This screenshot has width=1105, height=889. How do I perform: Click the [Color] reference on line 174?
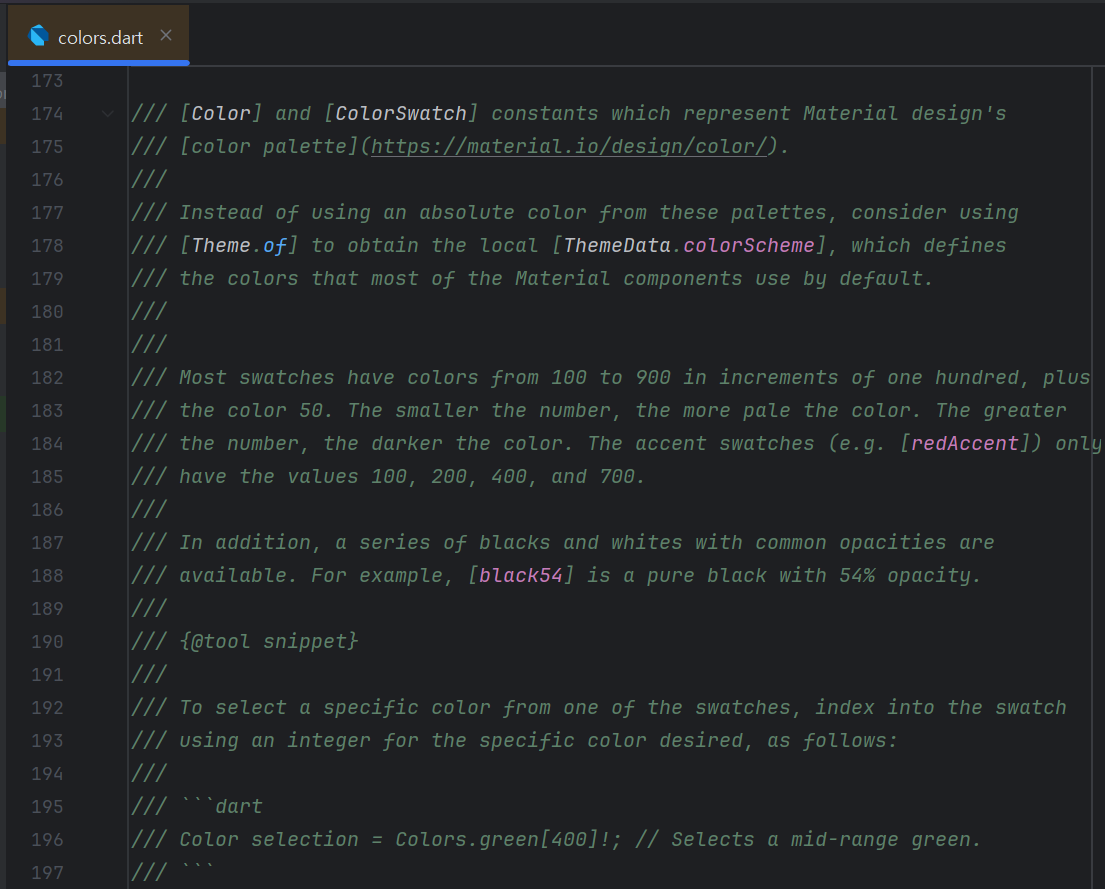[x=221, y=114]
